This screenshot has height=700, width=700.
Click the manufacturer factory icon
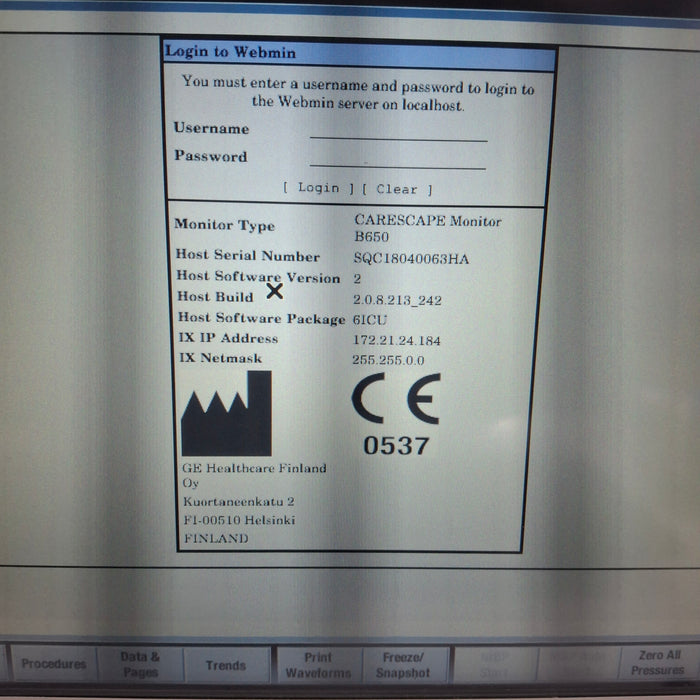(x=226, y=413)
